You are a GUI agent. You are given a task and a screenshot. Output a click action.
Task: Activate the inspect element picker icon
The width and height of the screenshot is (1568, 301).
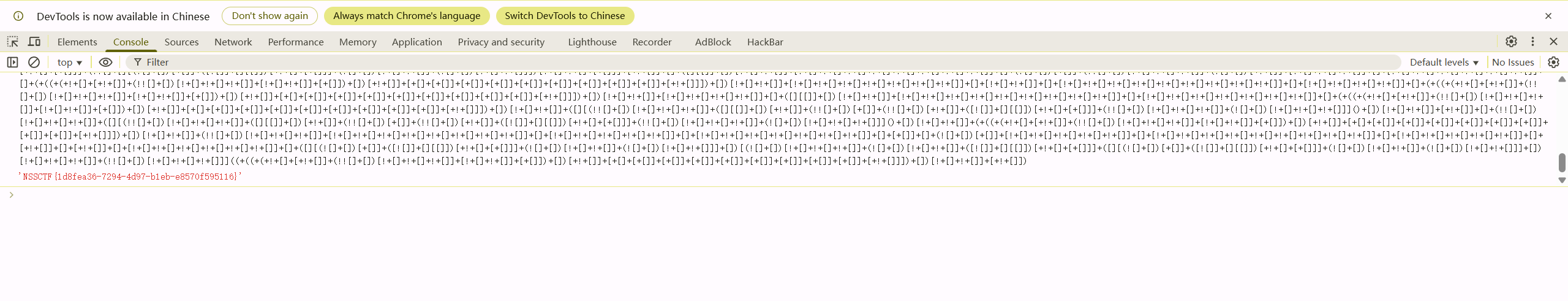13,42
